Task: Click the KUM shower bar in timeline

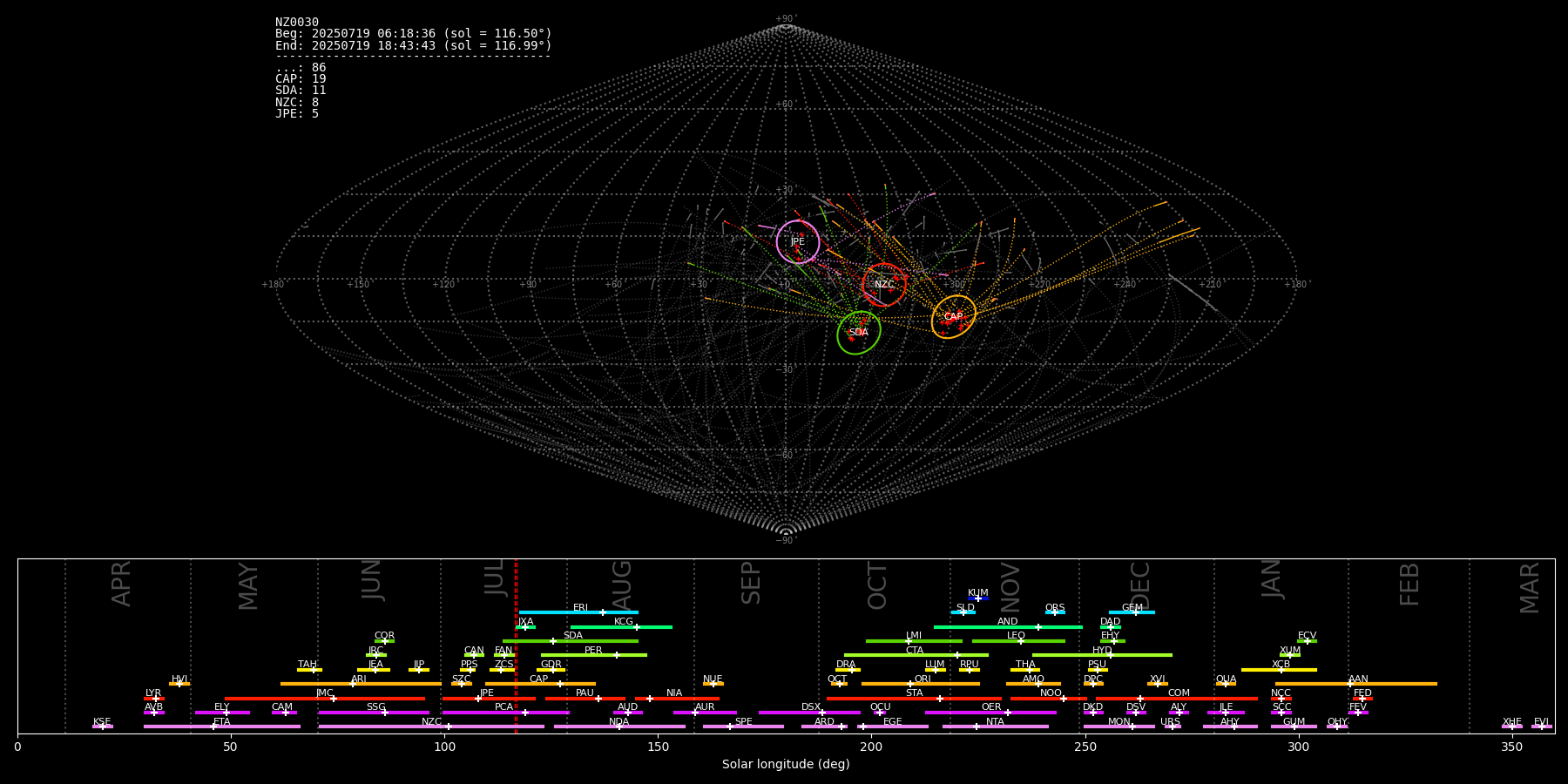Action: [x=978, y=598]
